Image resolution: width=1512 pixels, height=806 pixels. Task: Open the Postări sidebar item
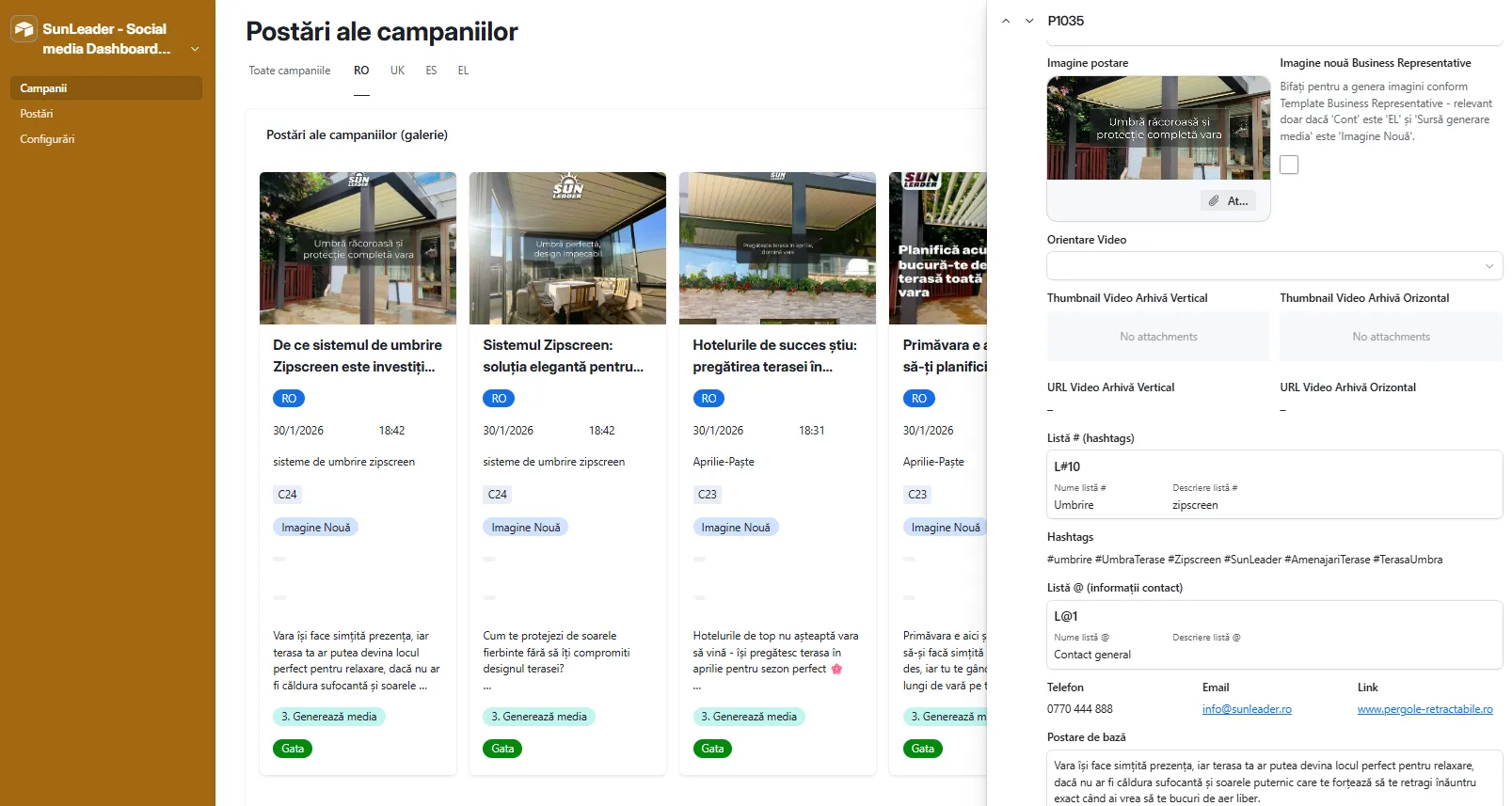[37, 114]
